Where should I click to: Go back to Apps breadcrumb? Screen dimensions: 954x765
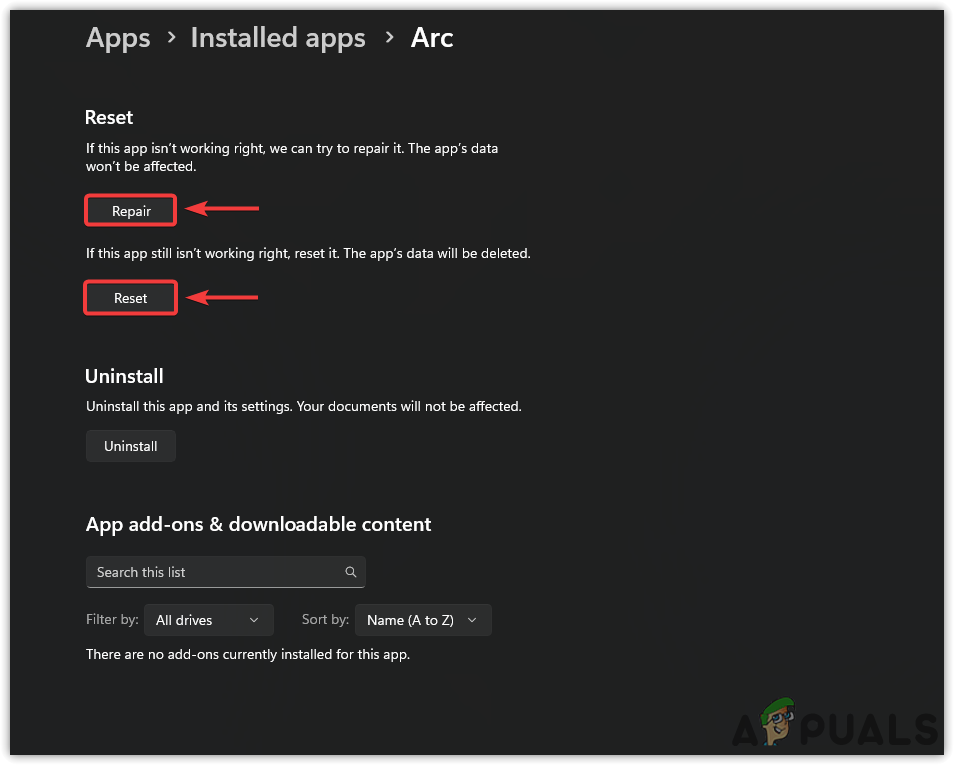click(x=118, y=38)
